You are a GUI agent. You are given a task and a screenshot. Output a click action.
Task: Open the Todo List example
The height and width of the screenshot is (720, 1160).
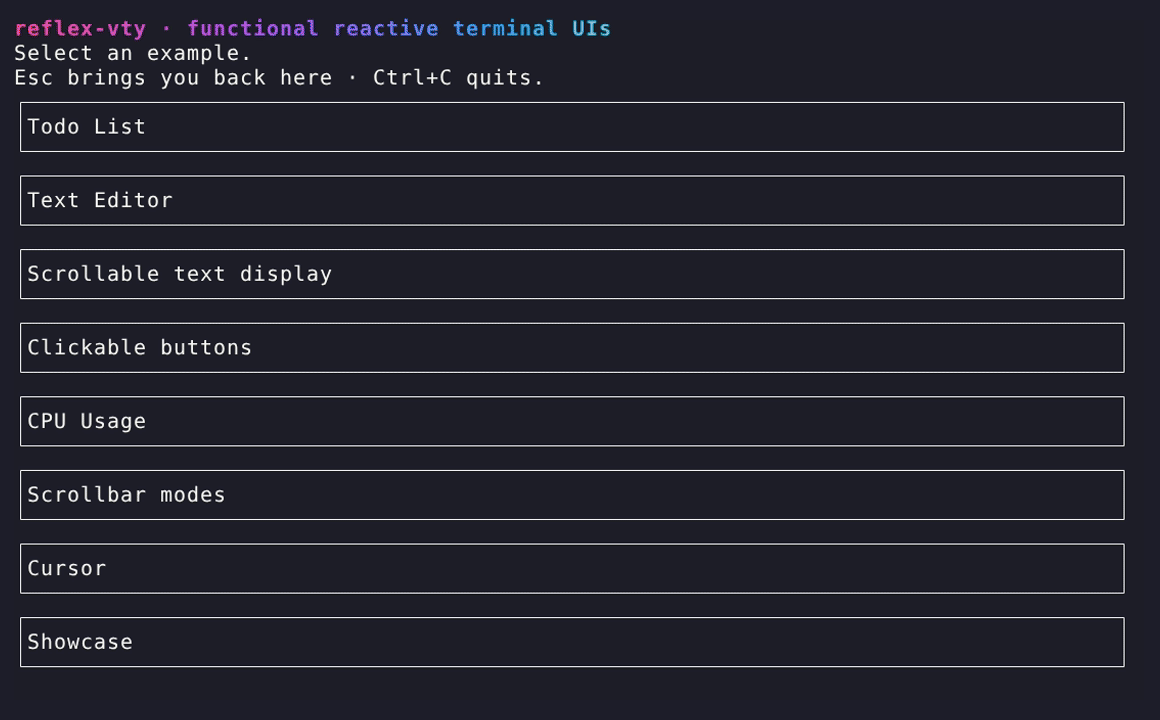tap(572, 127)
